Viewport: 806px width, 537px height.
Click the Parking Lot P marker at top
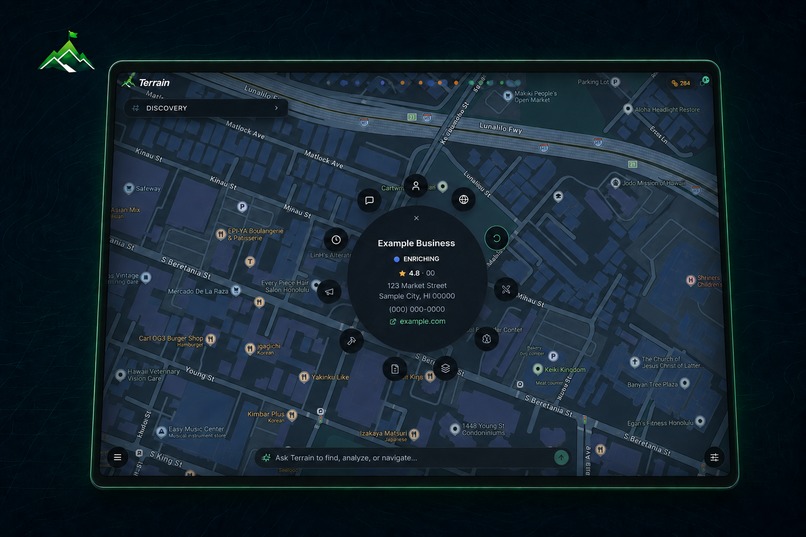coord(615,82)
